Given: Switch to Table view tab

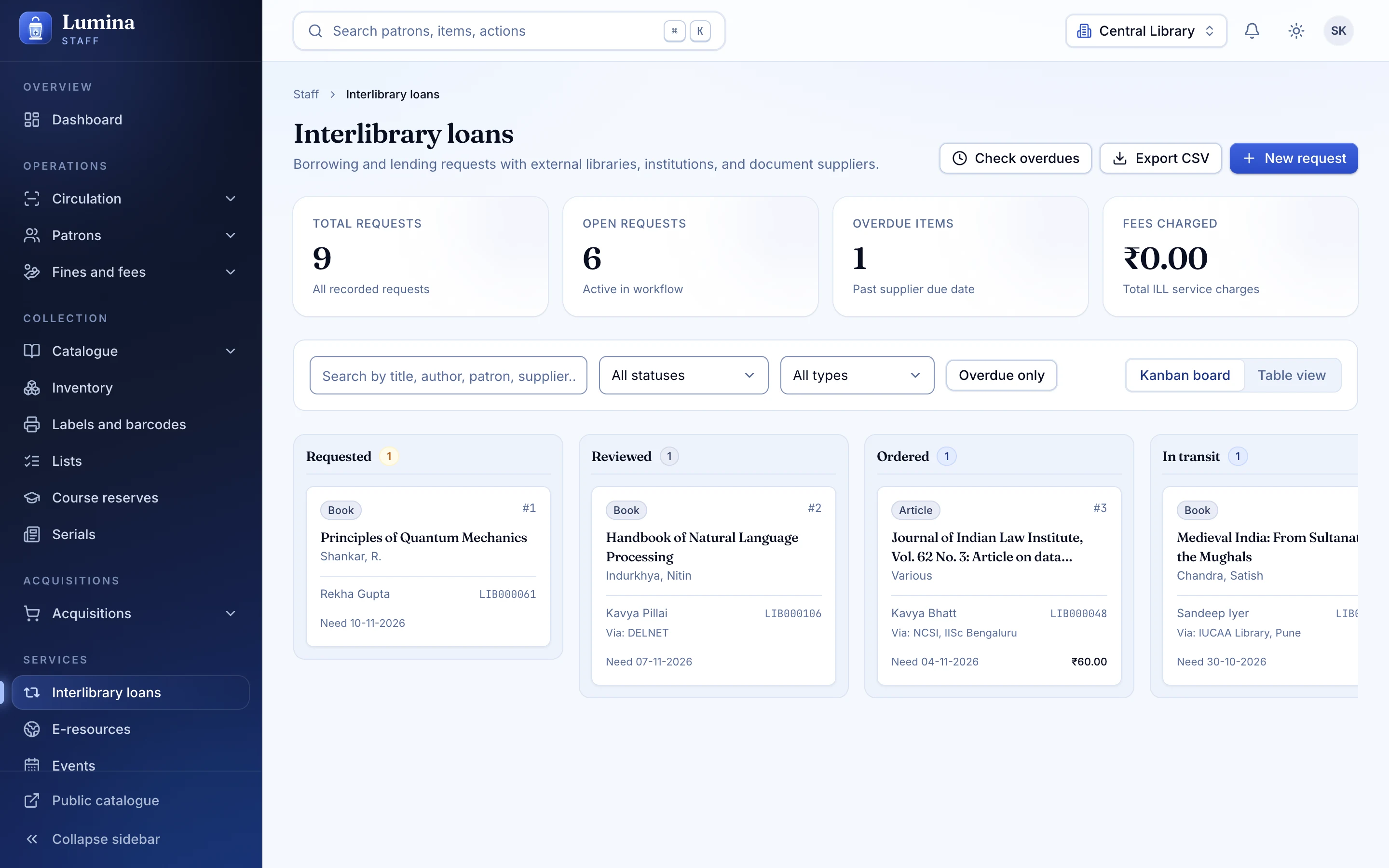Looking at the screenshot, I should (x=1292, y=376).
